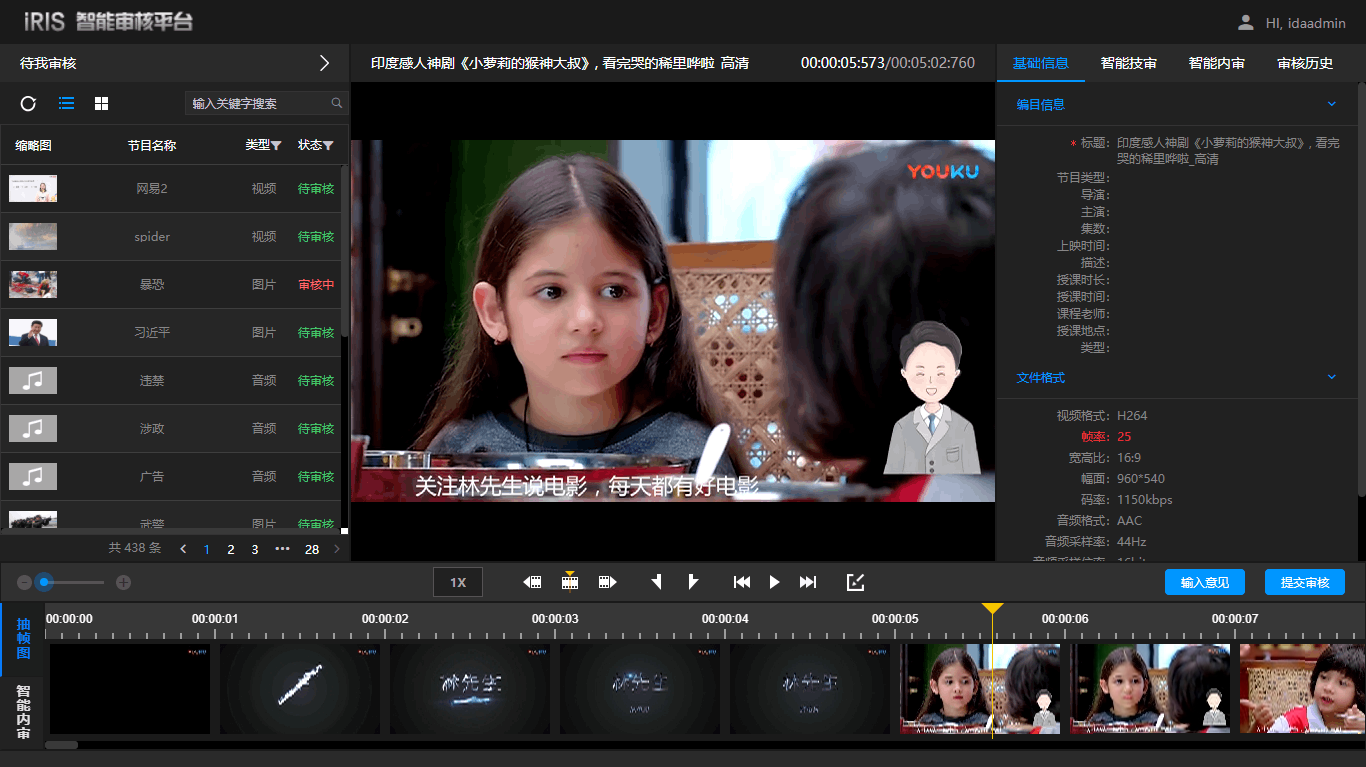Click the red 审核中 status
The width and height of the screenshot is (1366, 767).
(316, 284)
